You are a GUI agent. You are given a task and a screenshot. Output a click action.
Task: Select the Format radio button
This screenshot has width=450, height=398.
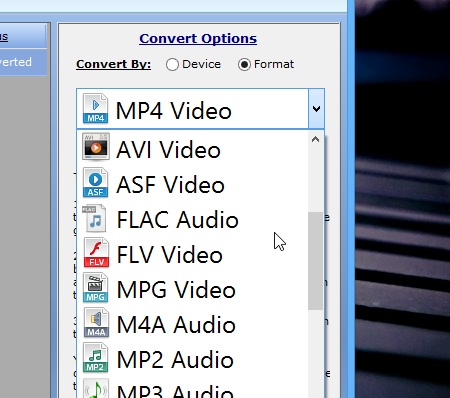pyautogui.click(x=244, y=64)
